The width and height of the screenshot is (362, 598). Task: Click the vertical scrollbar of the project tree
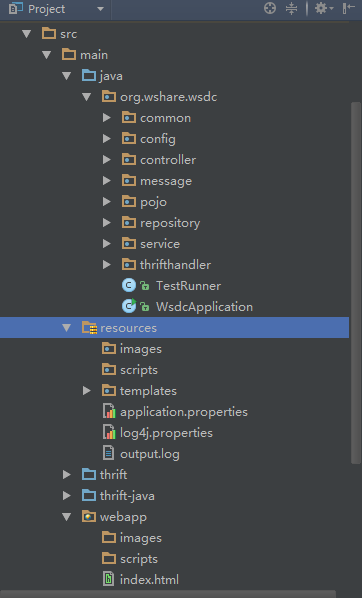[x=356, y=282]
